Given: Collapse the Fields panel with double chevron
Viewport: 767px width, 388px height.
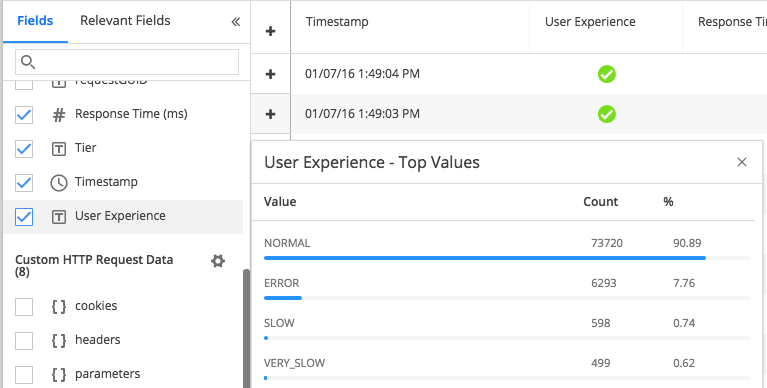Looking at the screenshot, I should coord(236,22).
